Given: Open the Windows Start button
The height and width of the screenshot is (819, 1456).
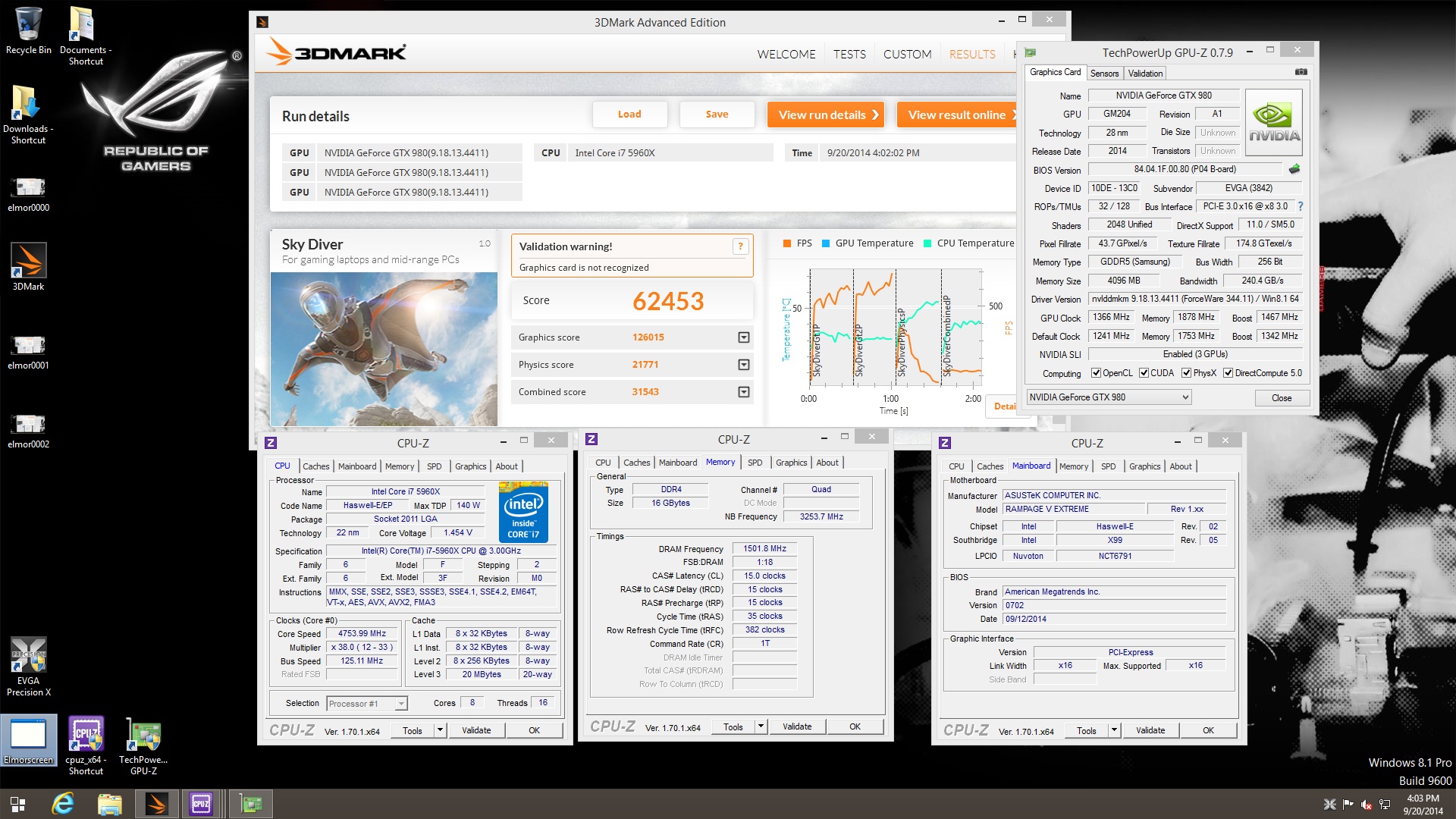Looking at the screenshot, I should [x=17, y=804].
